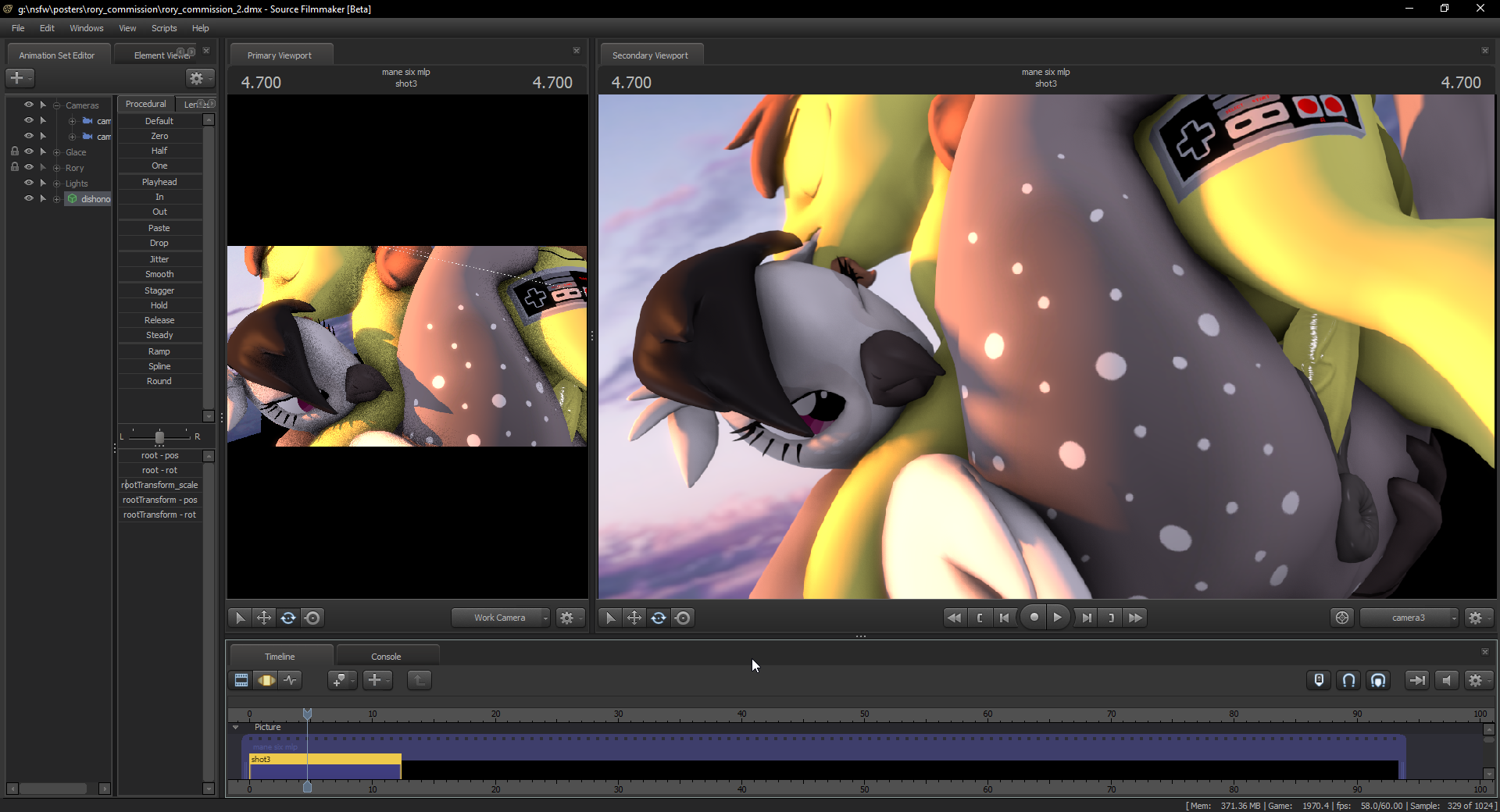1500x812 pixels.
Task: Choose the rotate tool in Primary Viewport
Action: (x=288, y=618)
